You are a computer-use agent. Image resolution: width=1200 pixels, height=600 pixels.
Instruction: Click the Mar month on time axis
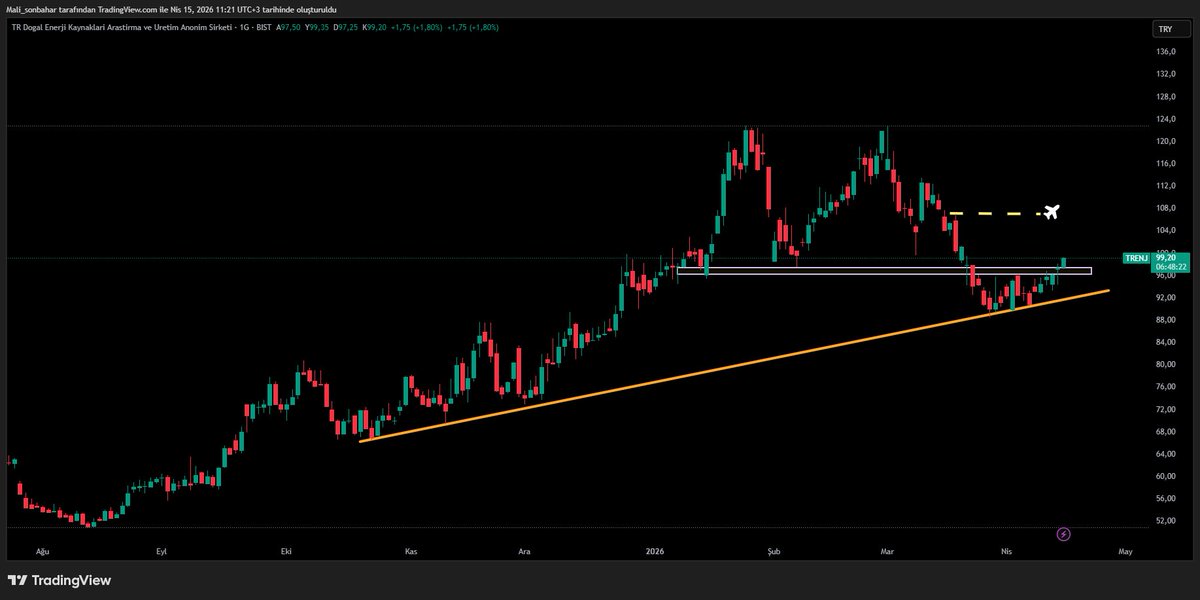tap(885, 550)
